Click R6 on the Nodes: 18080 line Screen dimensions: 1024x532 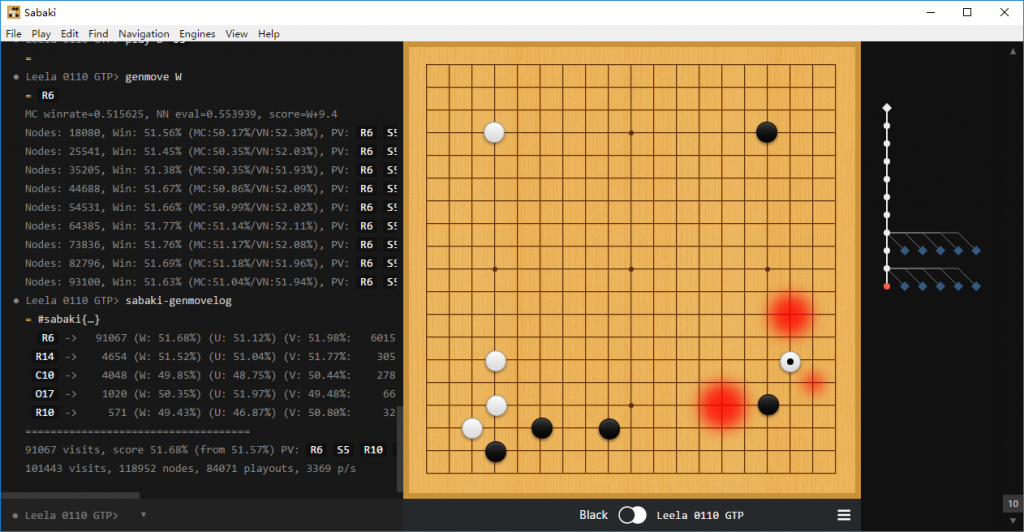click(x=366, y=133)
